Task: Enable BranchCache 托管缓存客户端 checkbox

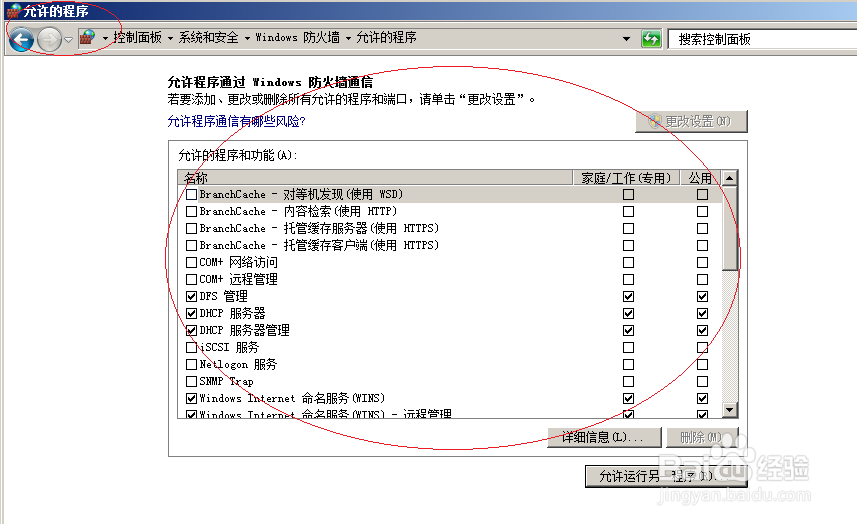Action: tap(191, 245)
